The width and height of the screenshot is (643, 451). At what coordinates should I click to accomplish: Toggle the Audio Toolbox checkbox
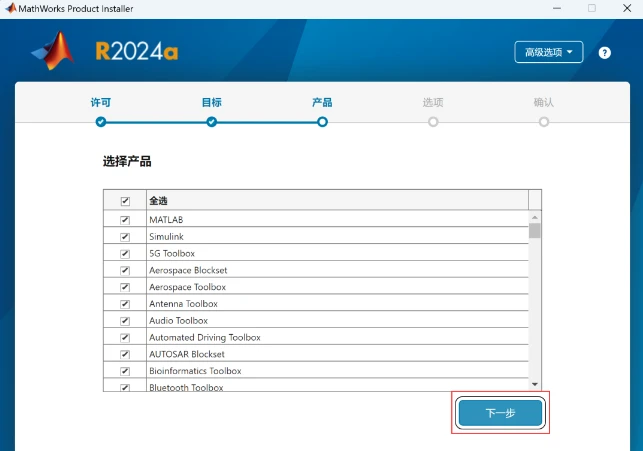[x=125, y=321]
